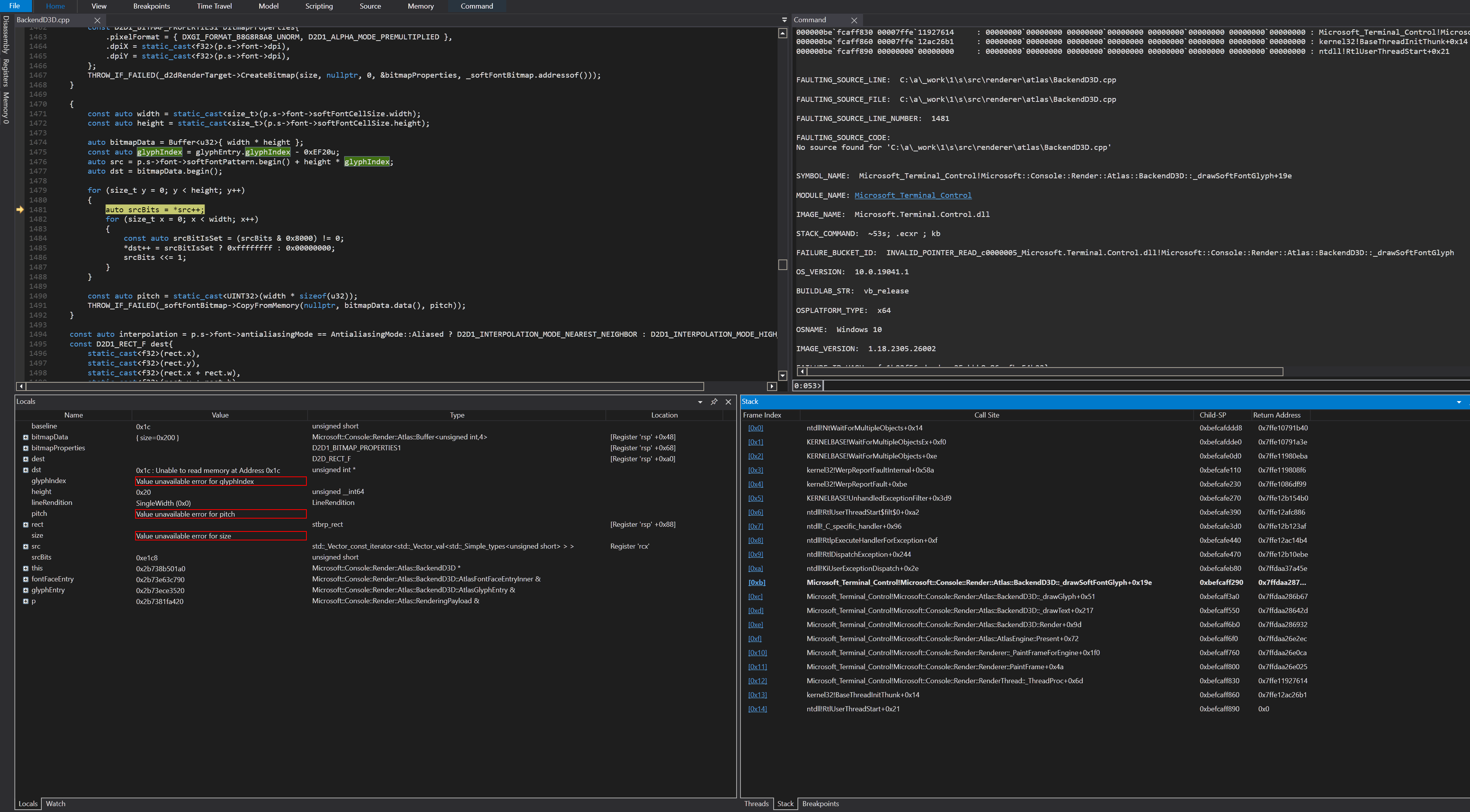The height and width of the screenshot is (812, 1470).
Task: Switch to the Watch tab
Action: (x=55, y=803)
